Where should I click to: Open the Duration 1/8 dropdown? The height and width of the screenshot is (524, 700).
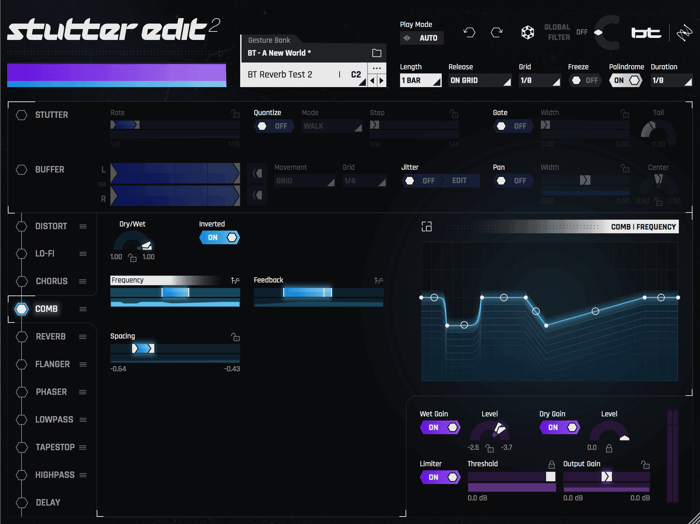pyautogui.click(x=671, y=81)
